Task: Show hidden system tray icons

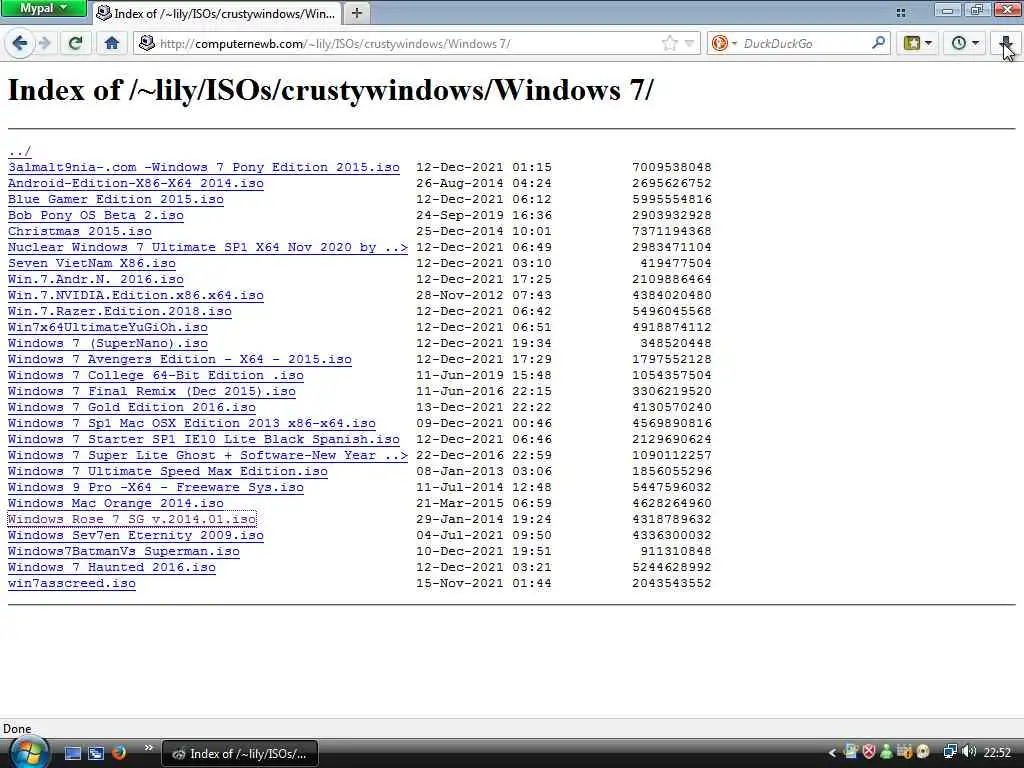Action: pyautogui.click(x=832, y=754)
